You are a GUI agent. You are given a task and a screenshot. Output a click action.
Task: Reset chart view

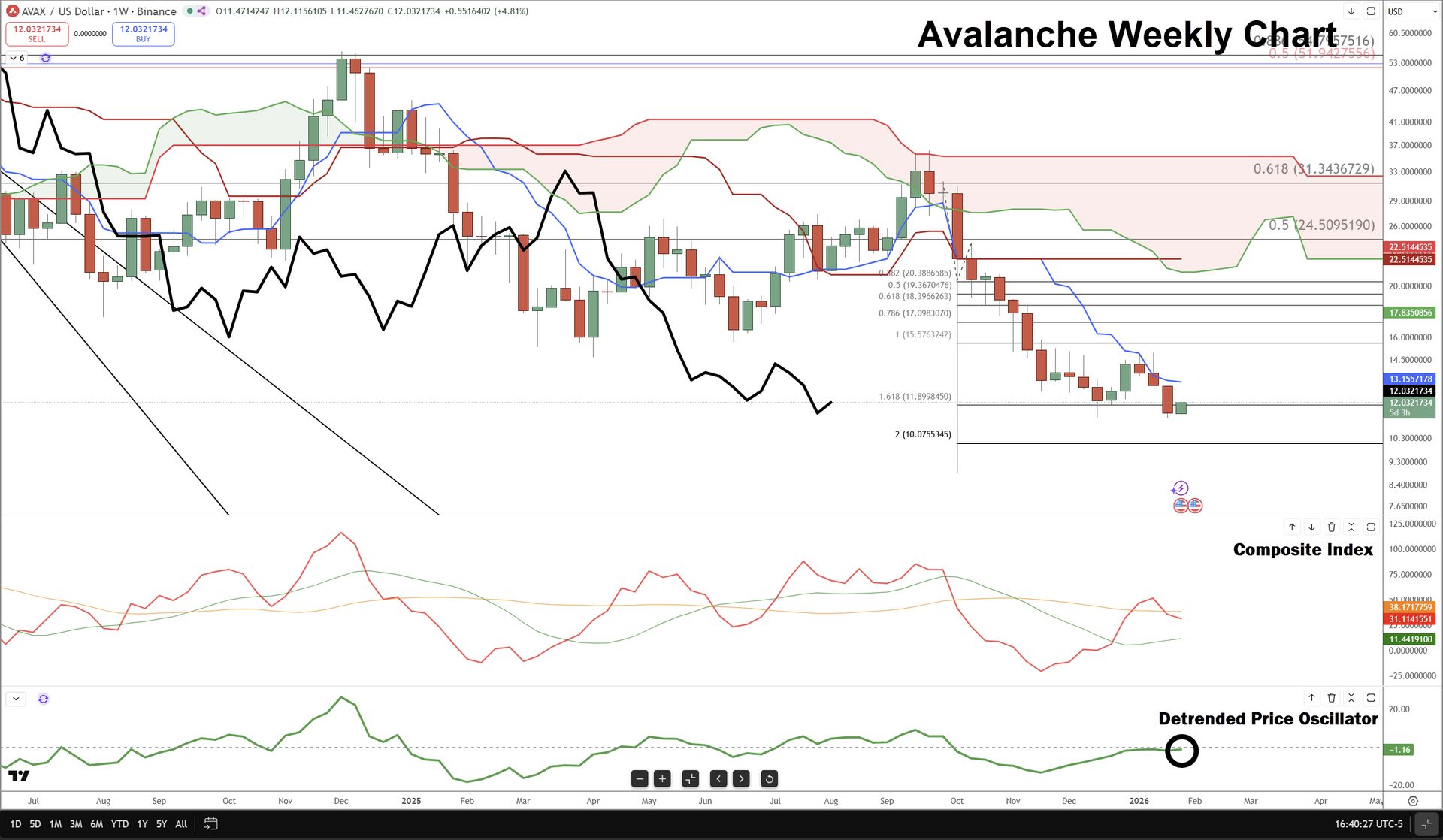(769, 778)
